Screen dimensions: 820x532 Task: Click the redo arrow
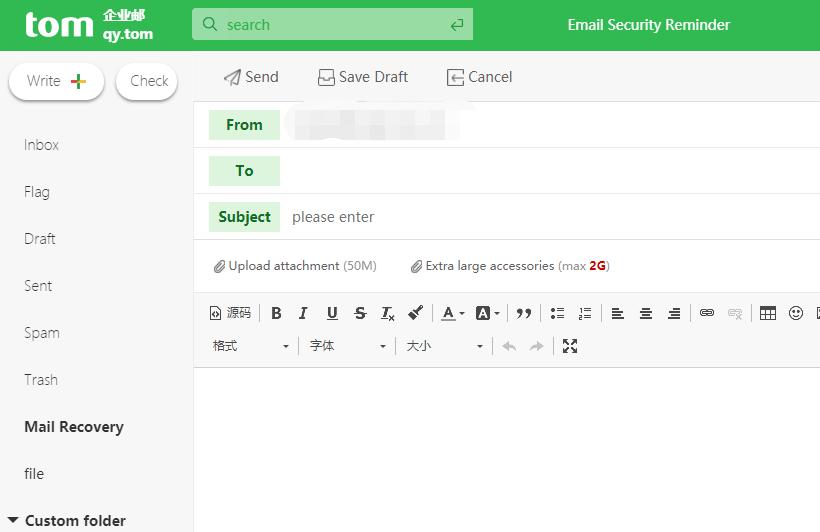pyautogui.click(x=537, y=346)
